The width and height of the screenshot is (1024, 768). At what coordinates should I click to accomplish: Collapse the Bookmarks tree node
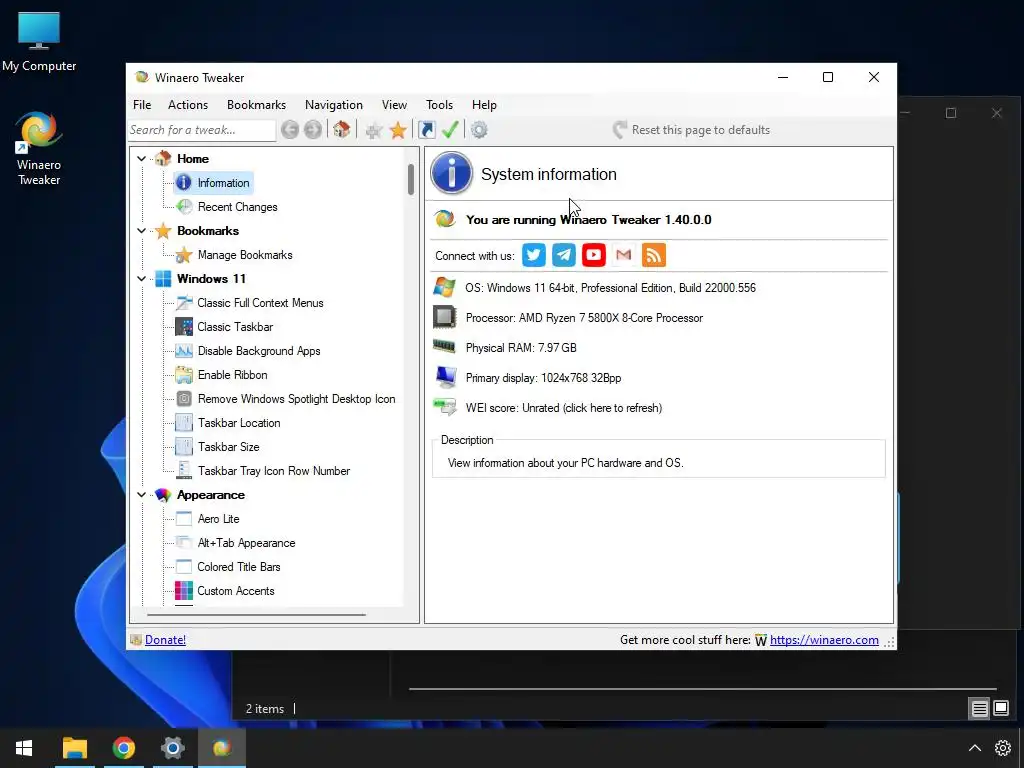tap(142, 231)
